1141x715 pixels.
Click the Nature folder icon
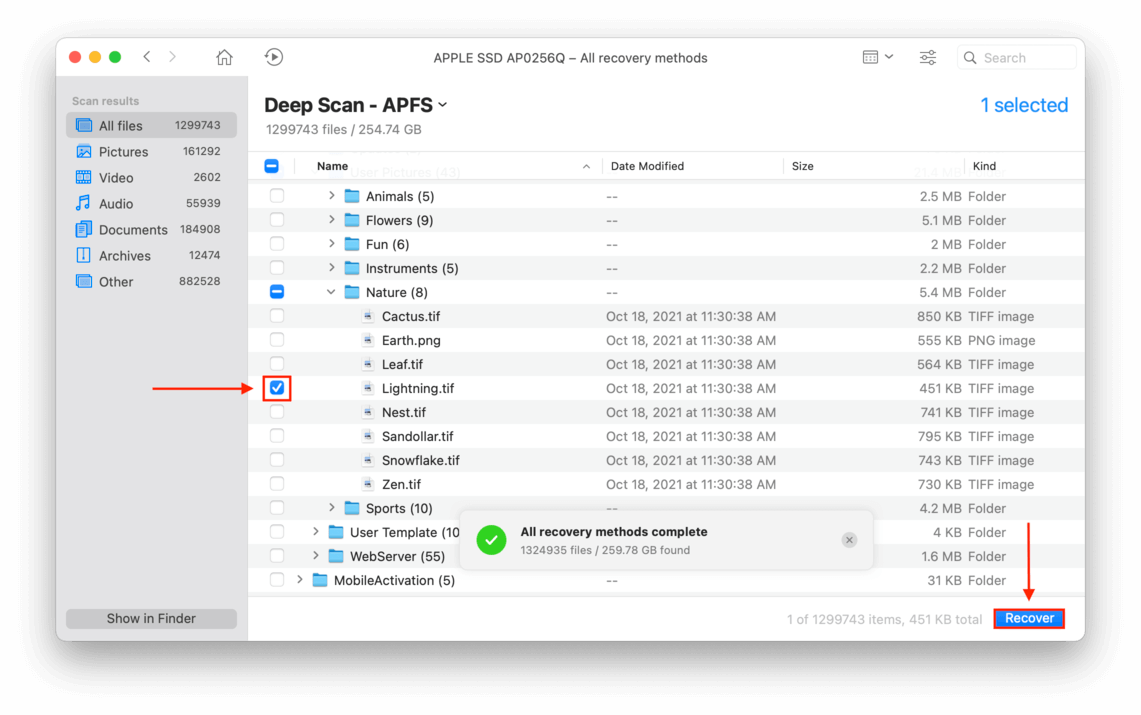coord(352,292)
